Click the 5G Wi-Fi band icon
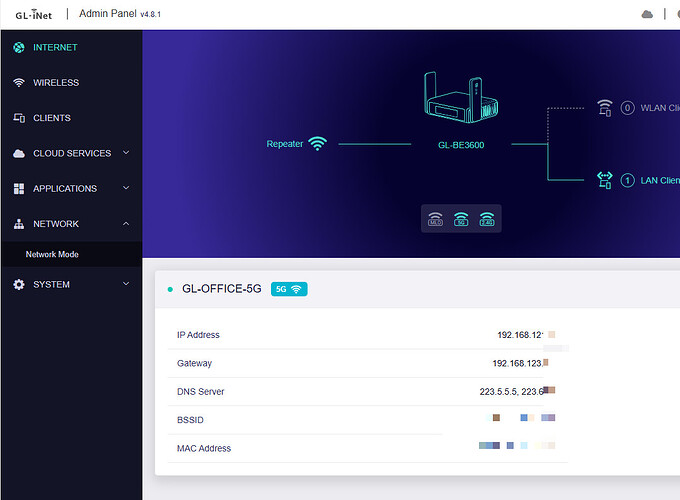This screenshot has width=680, height=500. click(461, 219)
